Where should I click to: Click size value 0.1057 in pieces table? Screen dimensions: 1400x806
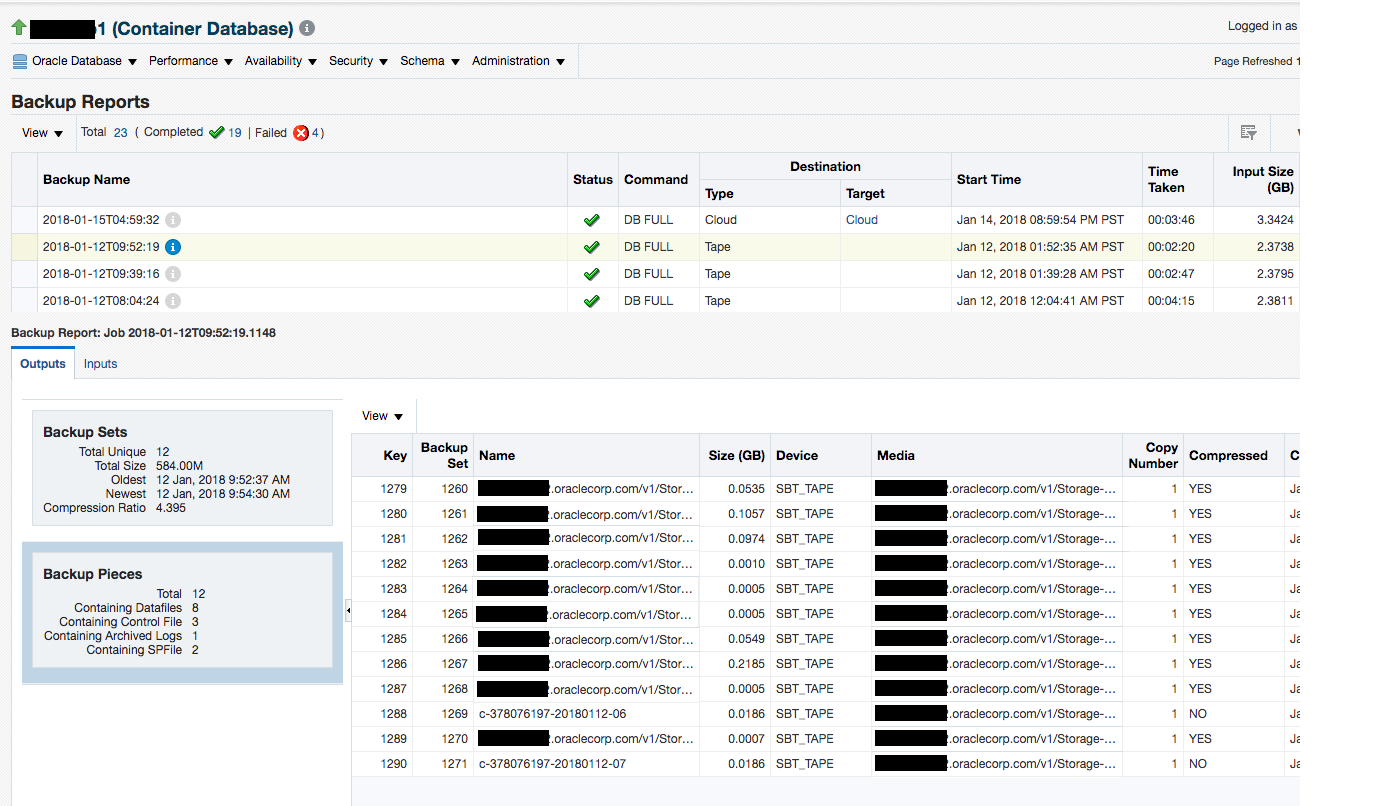[746, 514]
